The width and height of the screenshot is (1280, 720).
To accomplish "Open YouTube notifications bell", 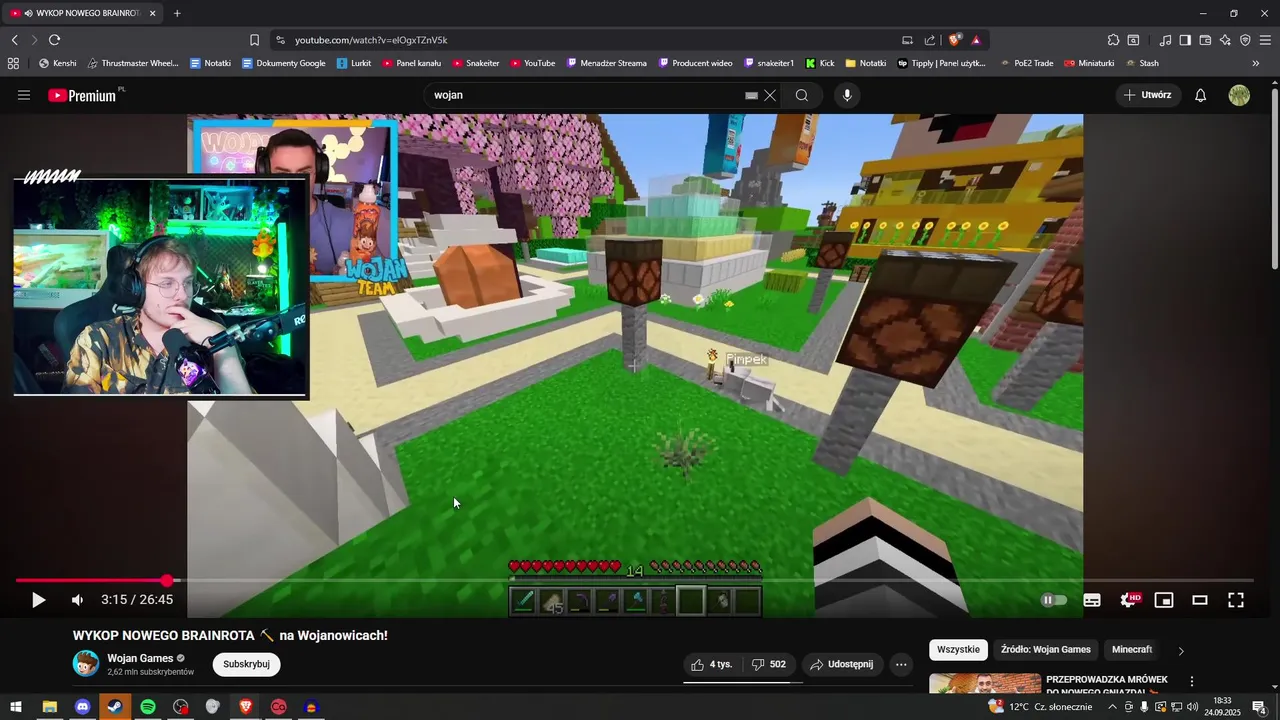I will pyautogui.click(x=1201, y=95).
